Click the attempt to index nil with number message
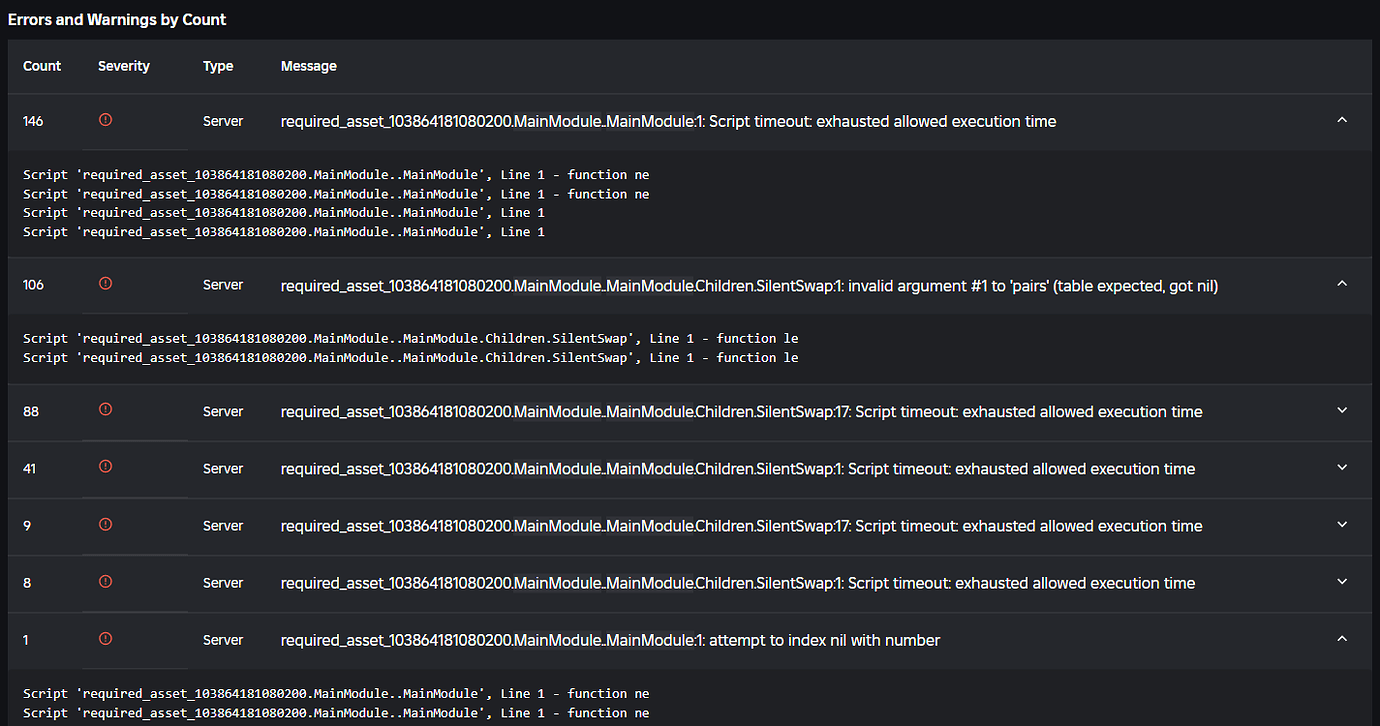This screenshot has width=1380, height=726. (x=610, y=640)
